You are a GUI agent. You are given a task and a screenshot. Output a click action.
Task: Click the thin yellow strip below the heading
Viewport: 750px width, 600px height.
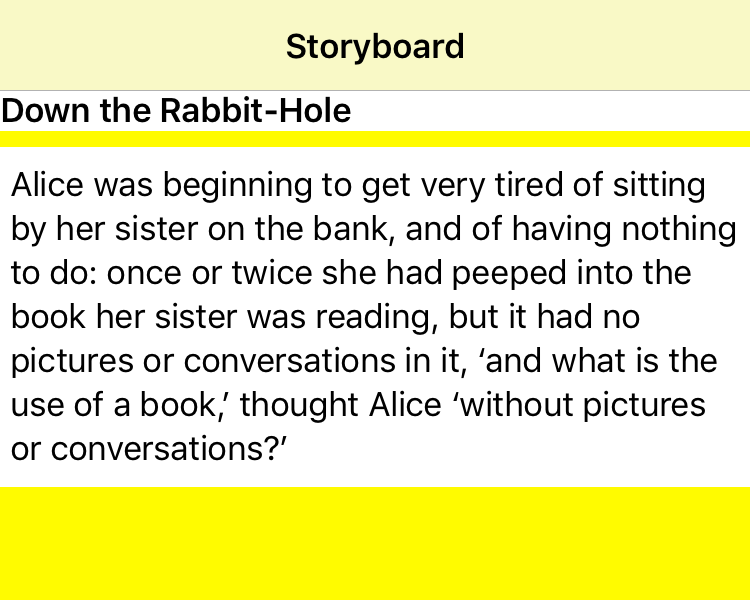(375, 139)
